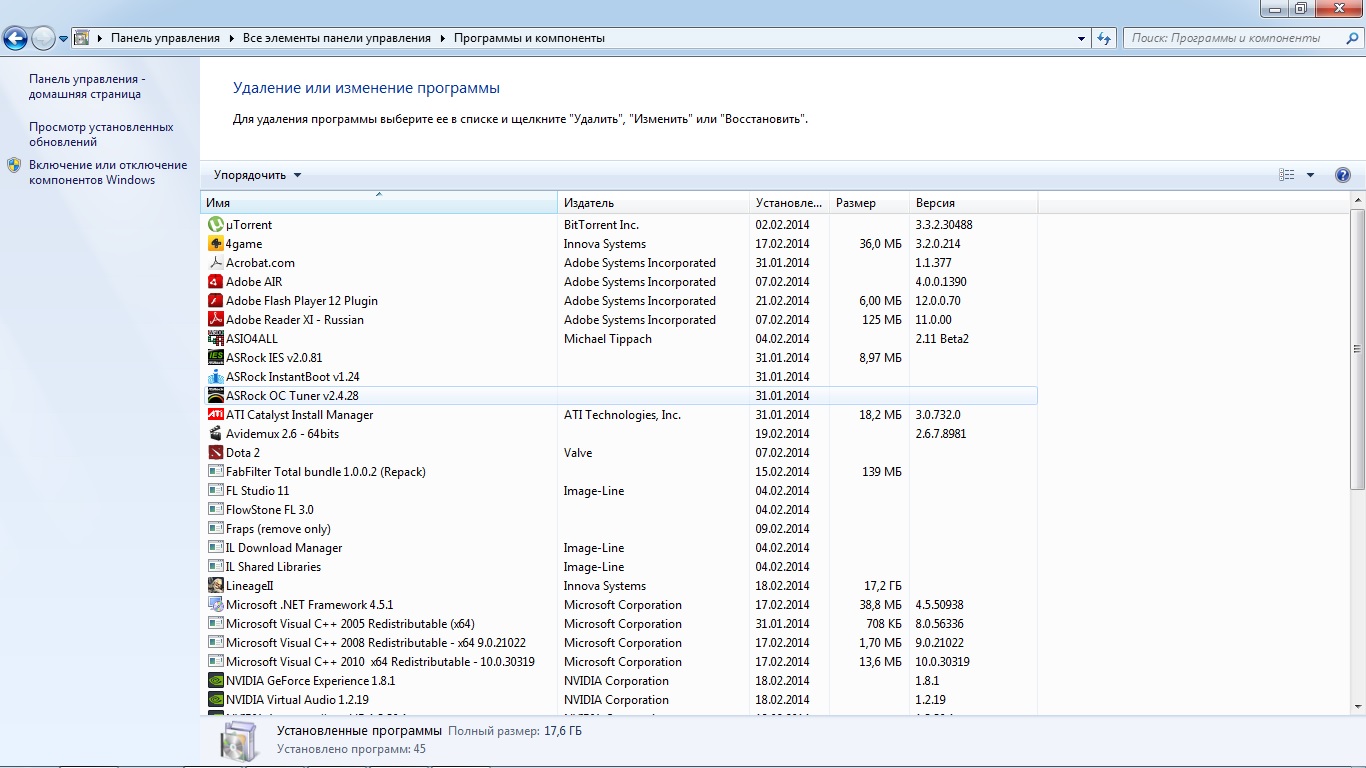Select the ASRock InstantBoot v1.24 icon
Viewport: 1366px width, 768px height.
215,377
